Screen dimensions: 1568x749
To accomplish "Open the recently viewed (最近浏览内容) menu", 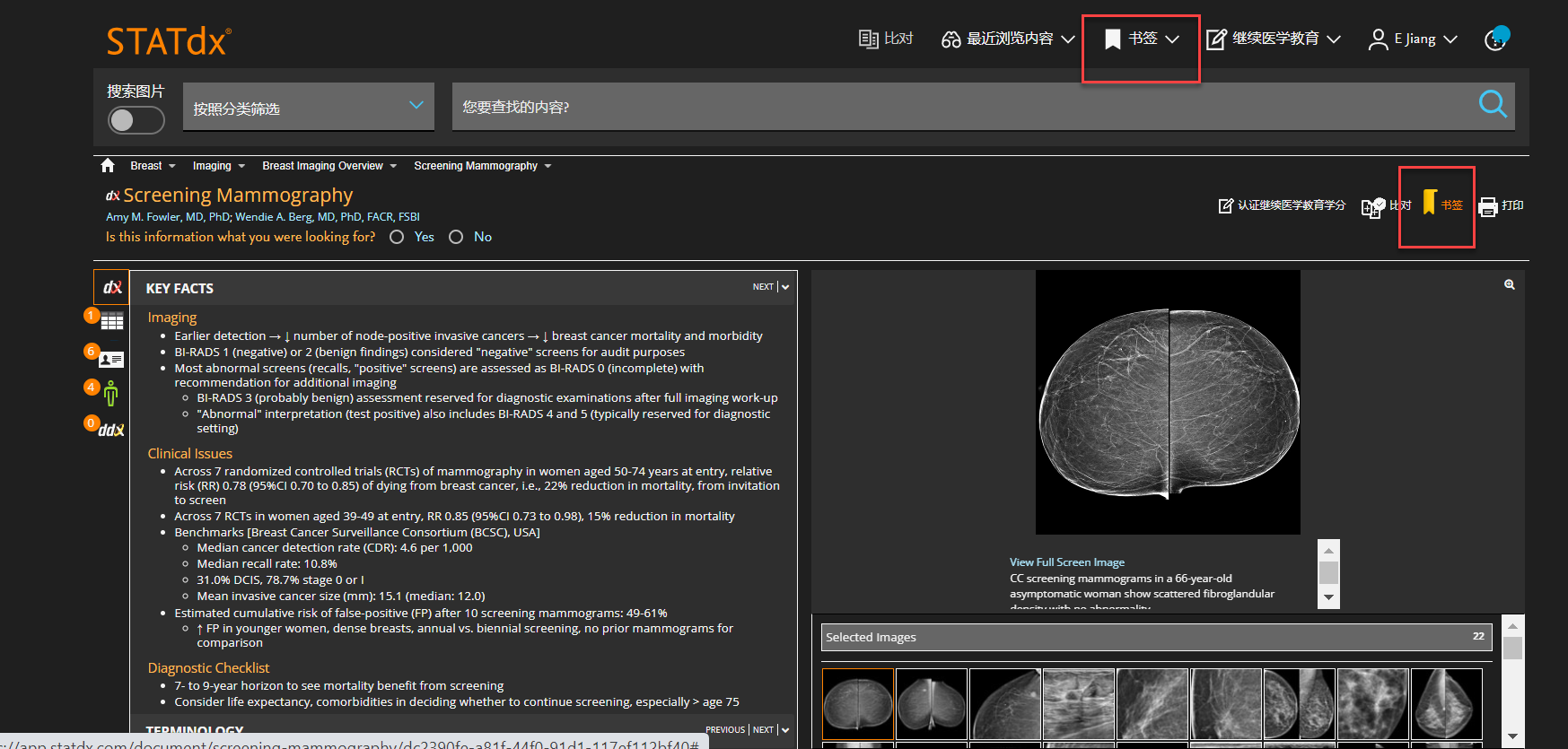I will (1008, 39).
